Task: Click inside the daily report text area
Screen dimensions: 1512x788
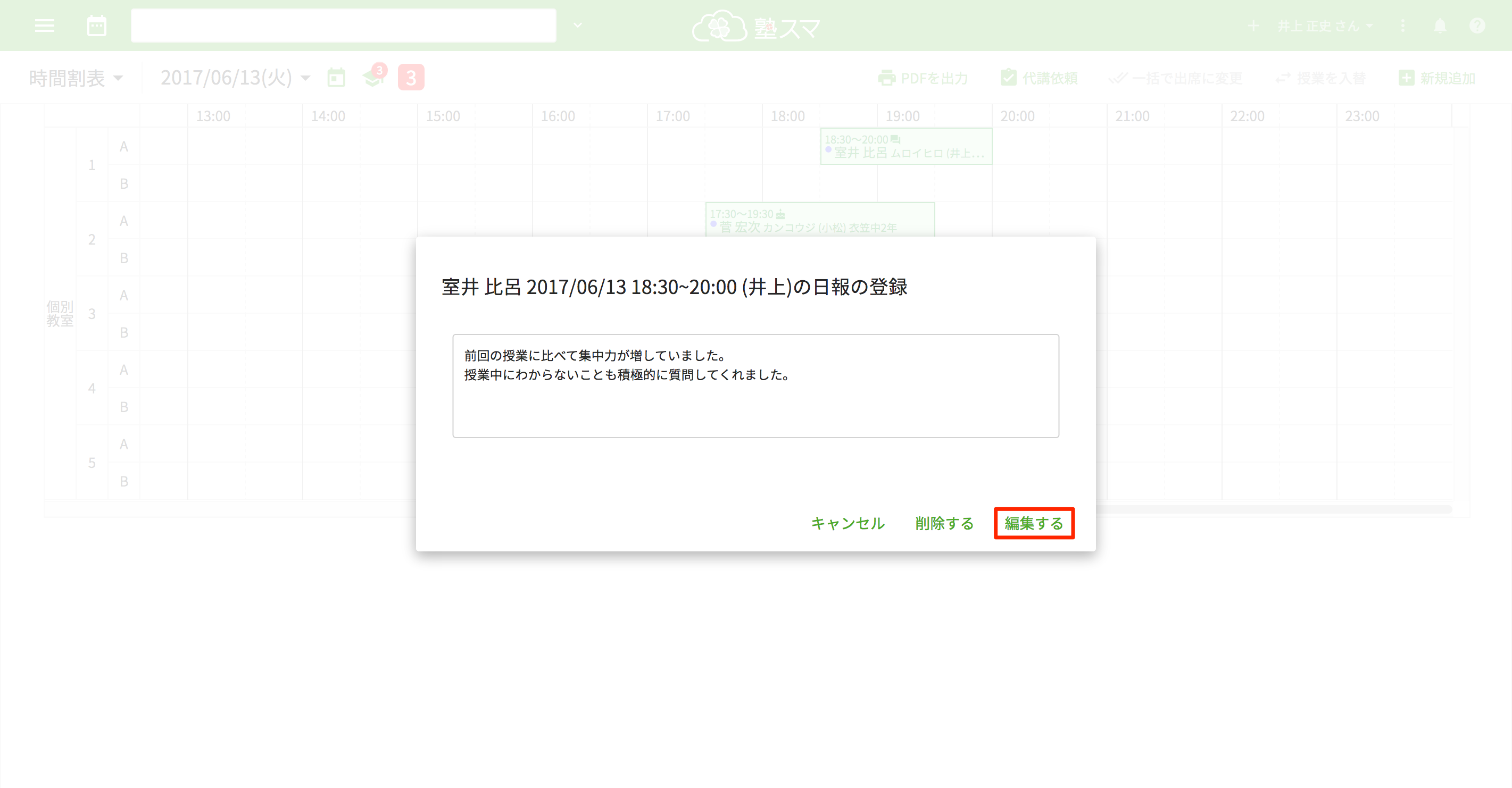Action: (x=755, y=385)
